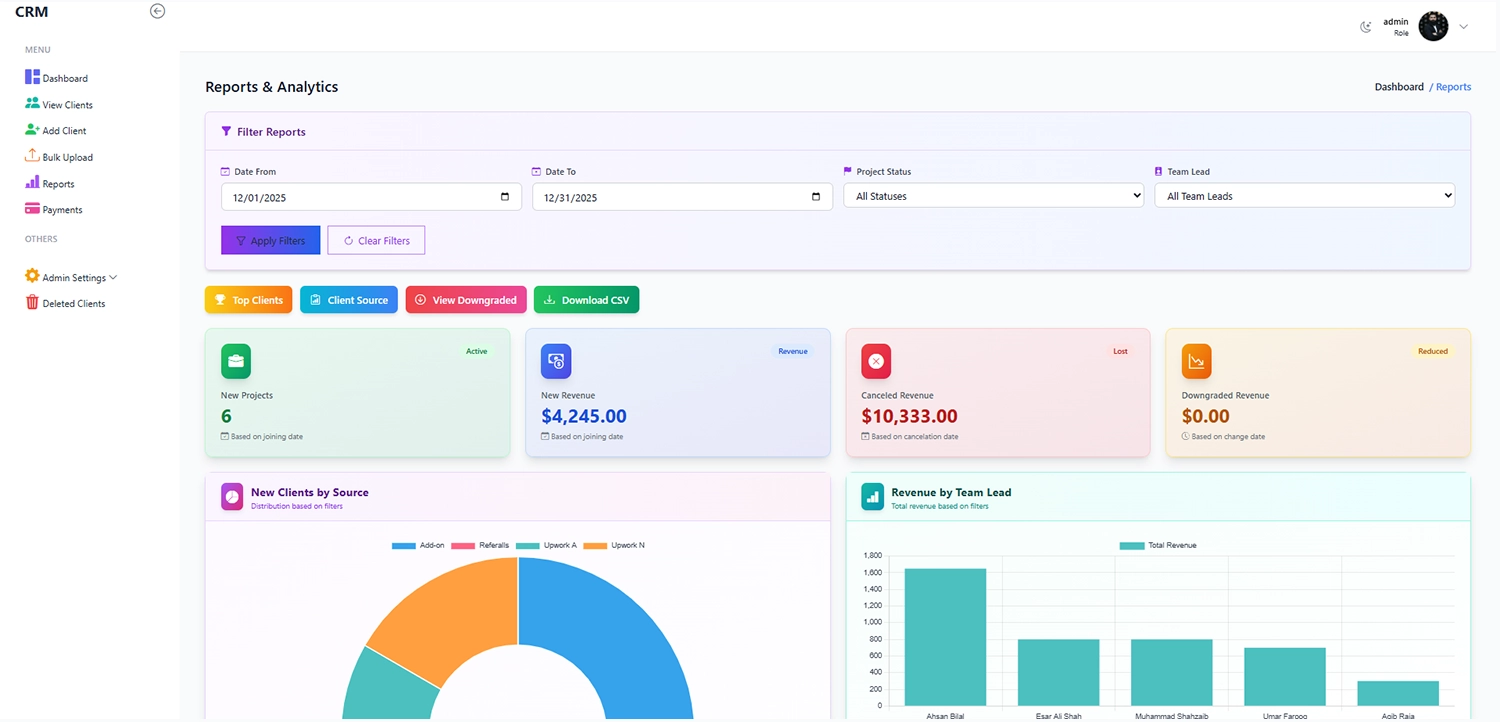Click the Date To input field

click(x=682, y=197)
